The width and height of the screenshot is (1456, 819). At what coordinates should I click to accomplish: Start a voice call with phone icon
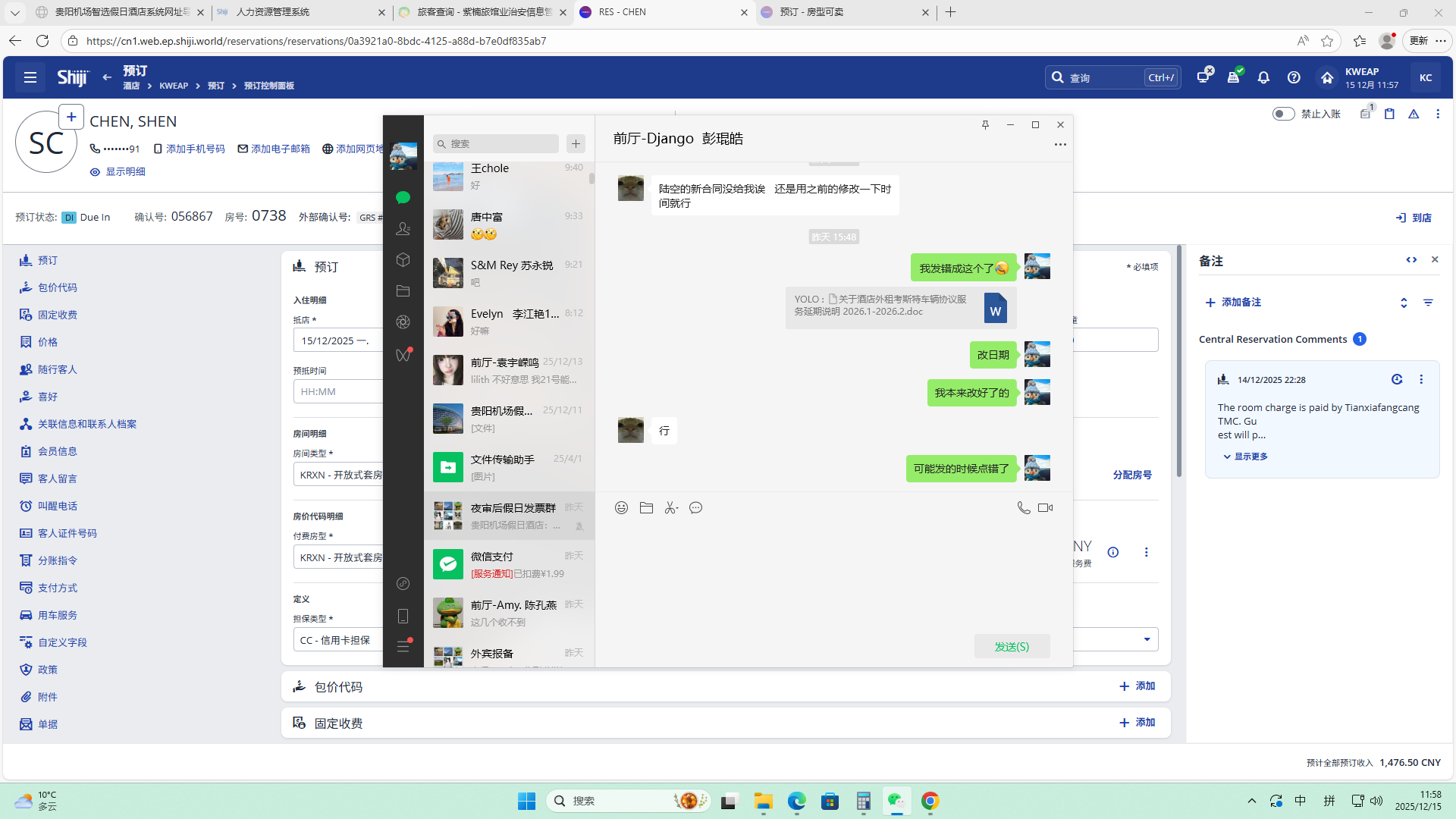coord(1023,508)
